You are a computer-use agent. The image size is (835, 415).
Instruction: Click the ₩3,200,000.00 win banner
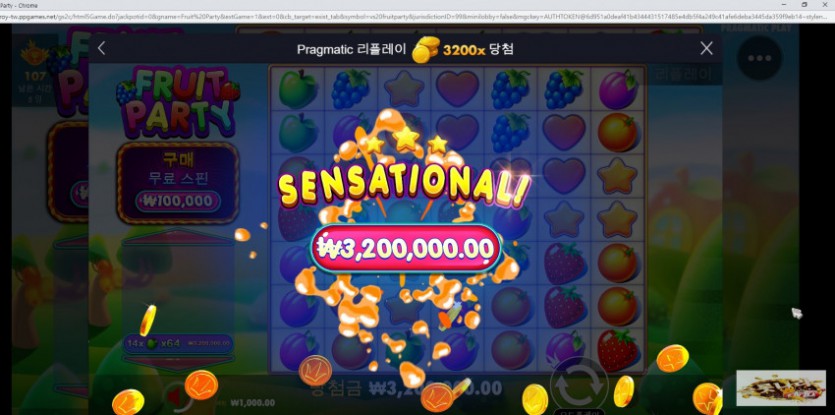(x=405, y=249)
